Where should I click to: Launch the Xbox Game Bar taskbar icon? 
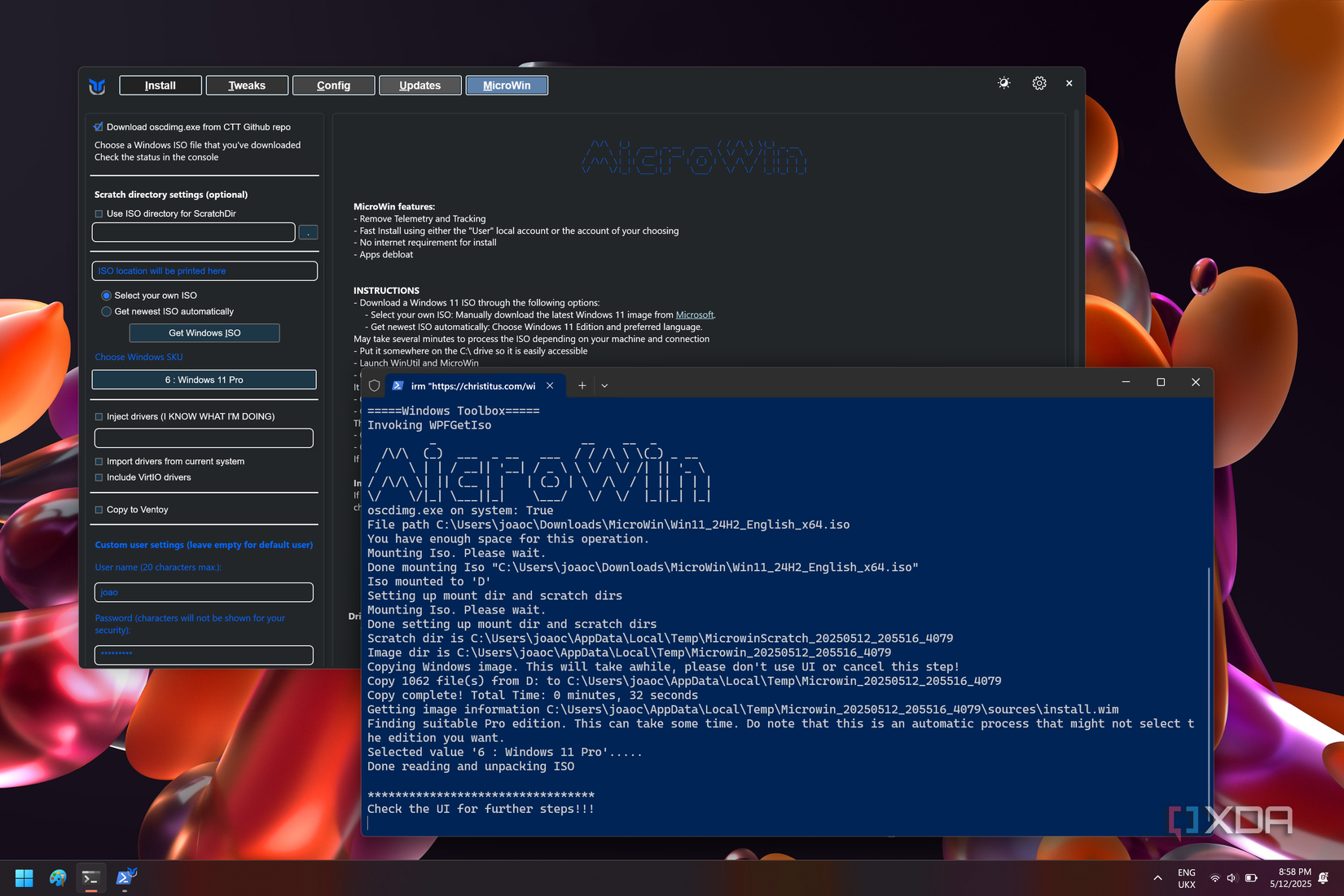coord(57,877)
